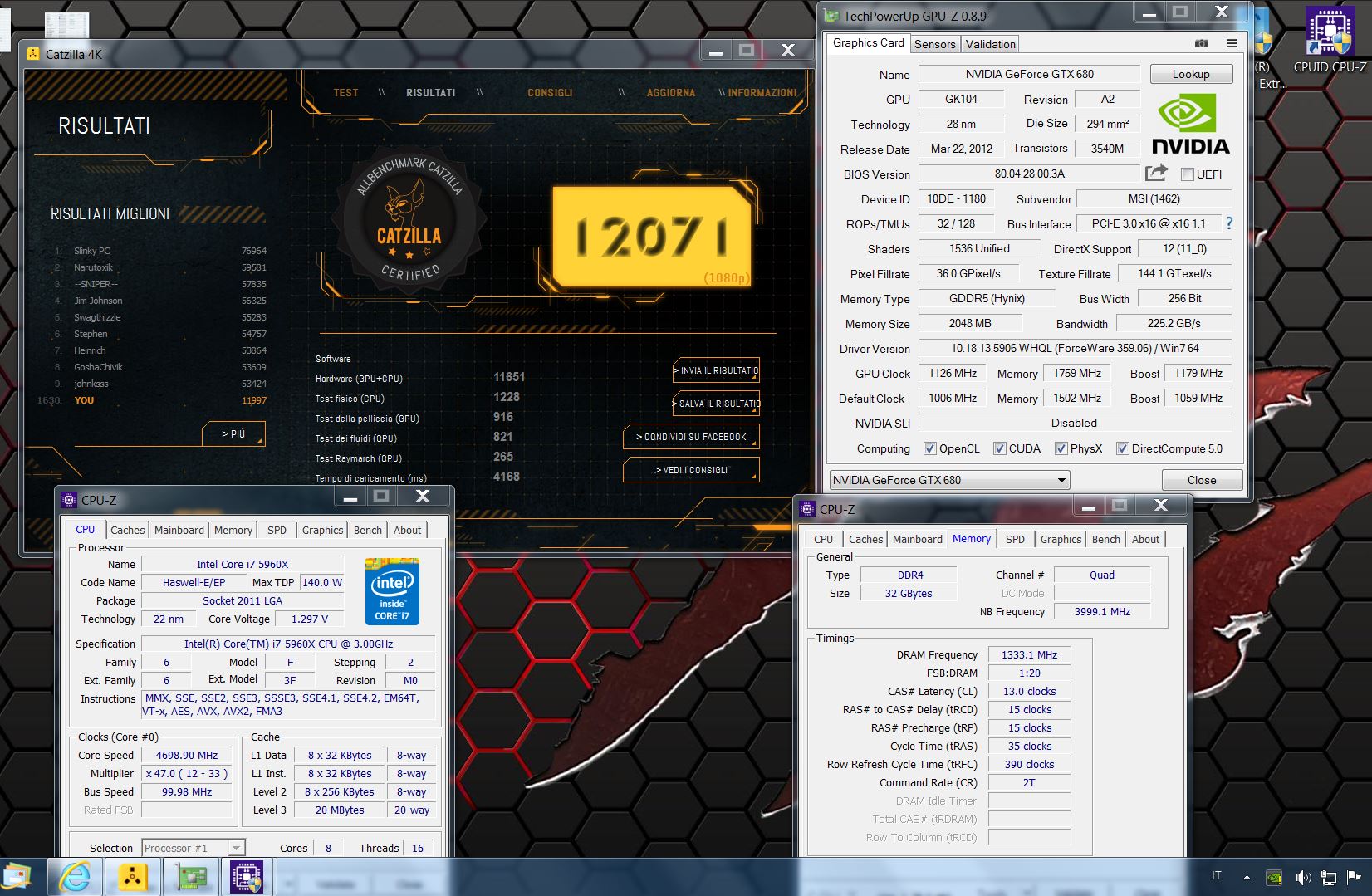The width and height of the screenshot is (1372, 896).
Task: Click the NVIDIA logo in GPU-Z
Action: tap(1190, 124)
